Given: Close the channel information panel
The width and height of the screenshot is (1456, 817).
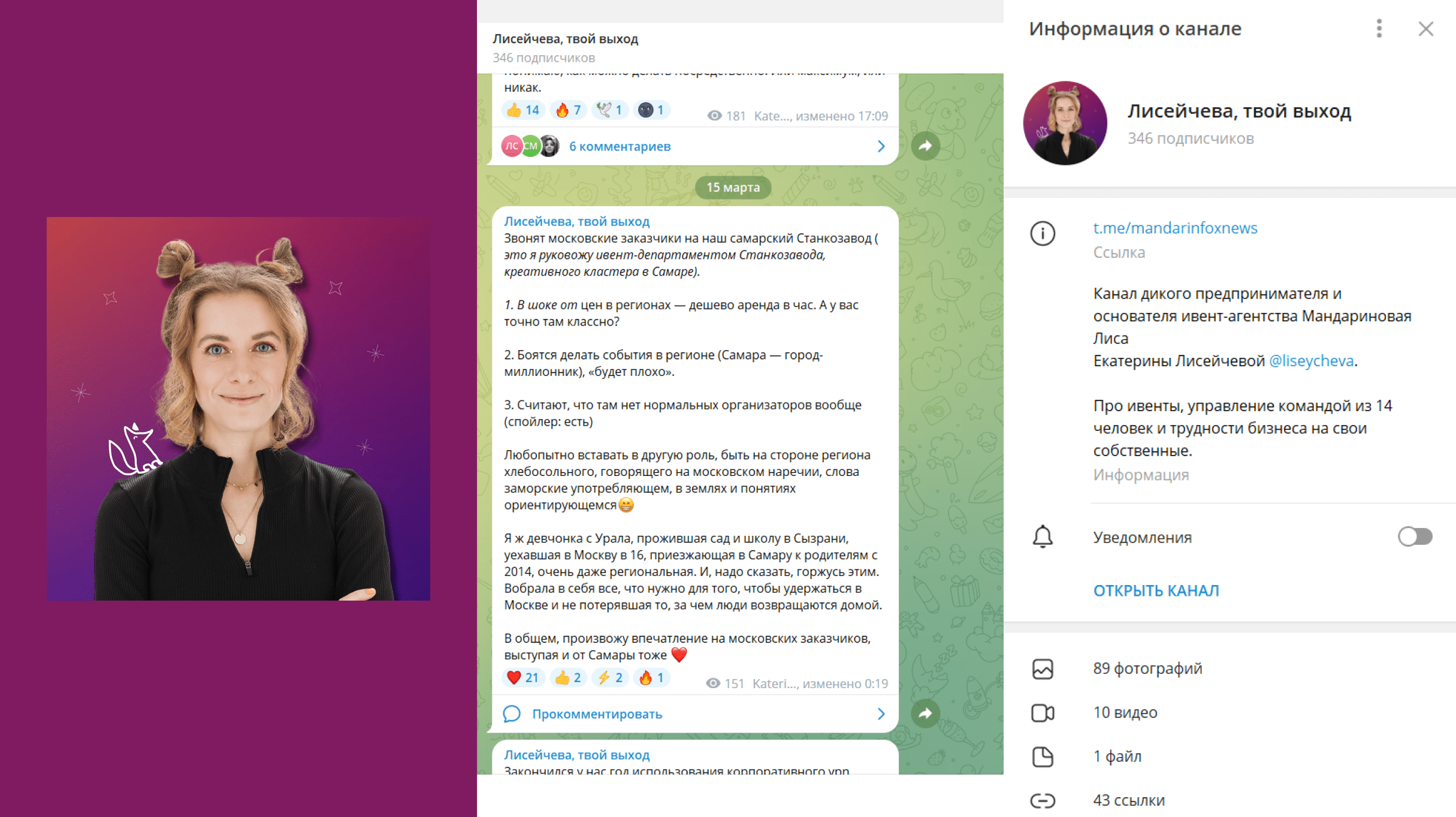Looking at the screenshot, I should 1425,28.
